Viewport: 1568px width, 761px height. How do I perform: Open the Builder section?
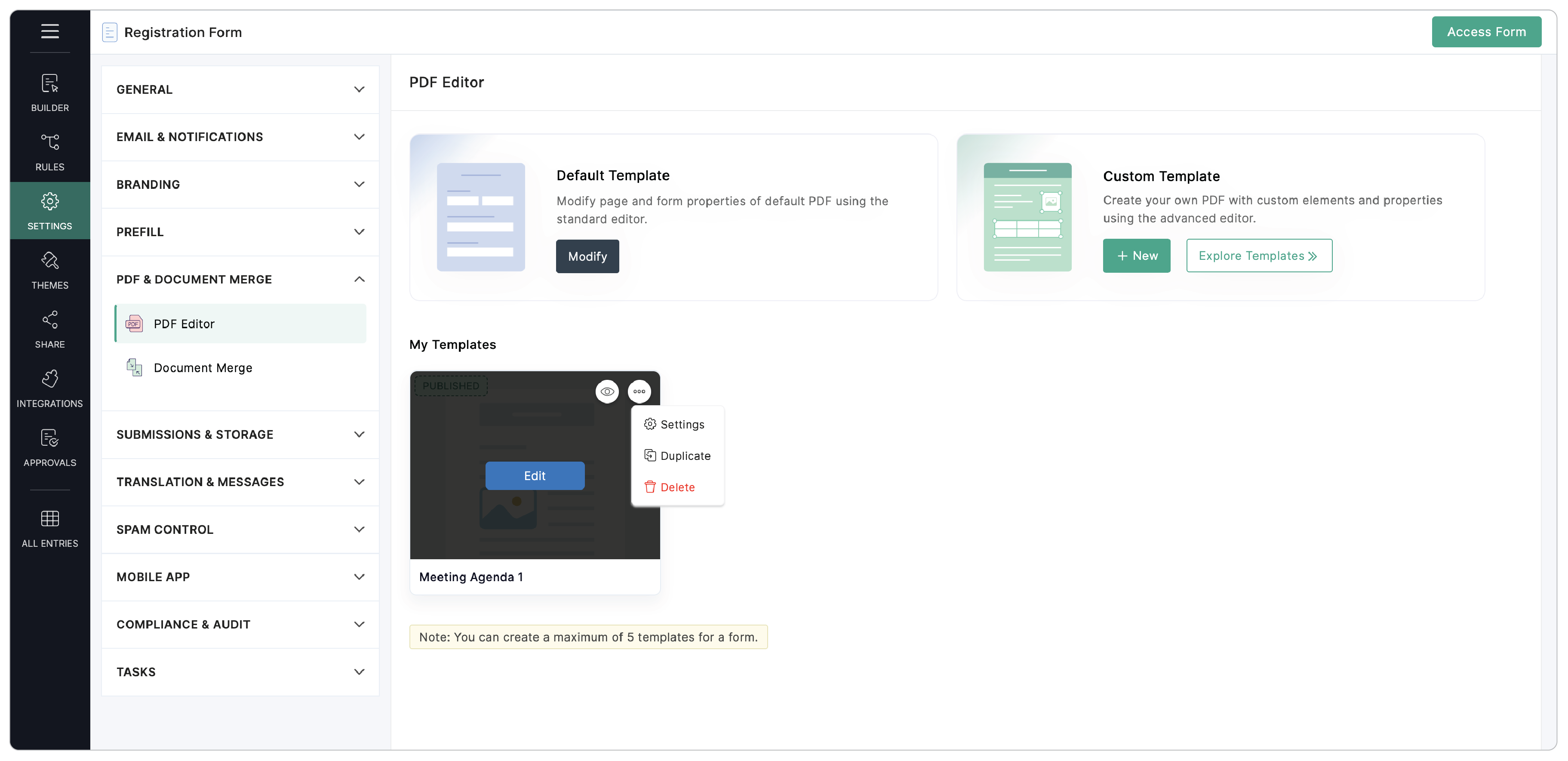(x=50, y=92)
